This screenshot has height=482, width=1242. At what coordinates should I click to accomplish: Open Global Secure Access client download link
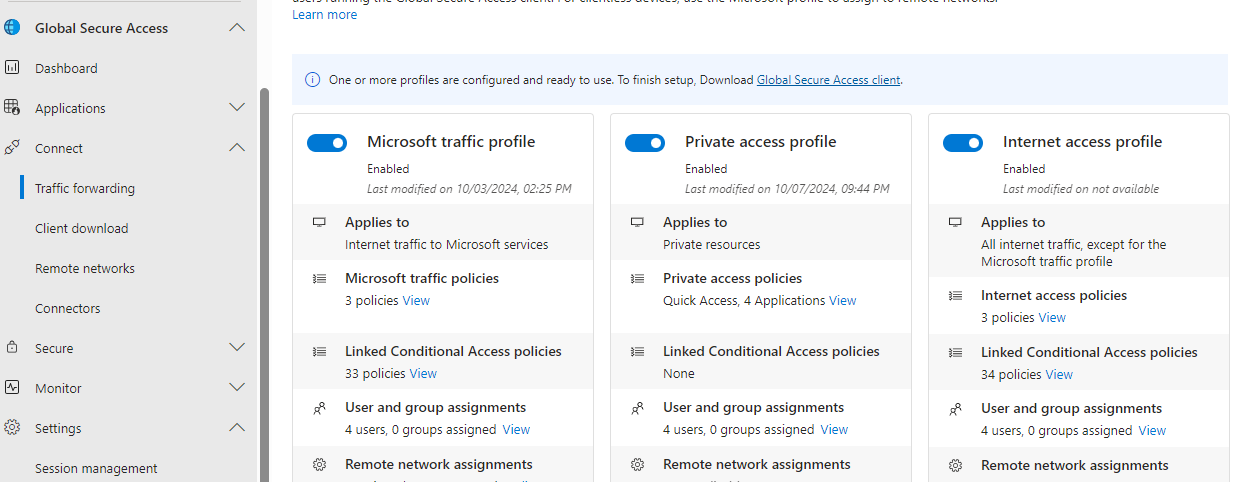click(x=829, y=80)
